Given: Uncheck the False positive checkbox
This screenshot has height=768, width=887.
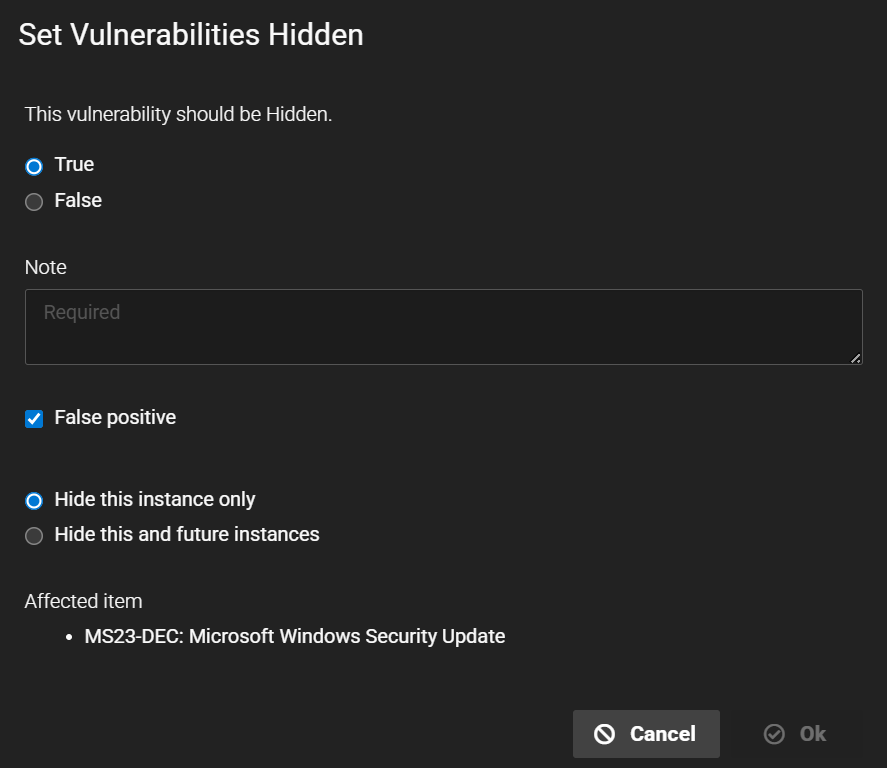Looking at the screenshot, I should coord(34,419).
